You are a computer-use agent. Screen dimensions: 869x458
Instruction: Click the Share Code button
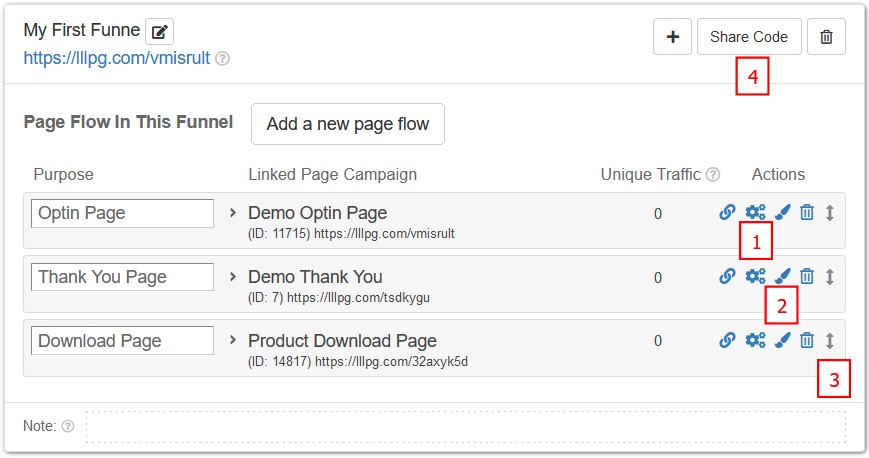click(749, 37)
